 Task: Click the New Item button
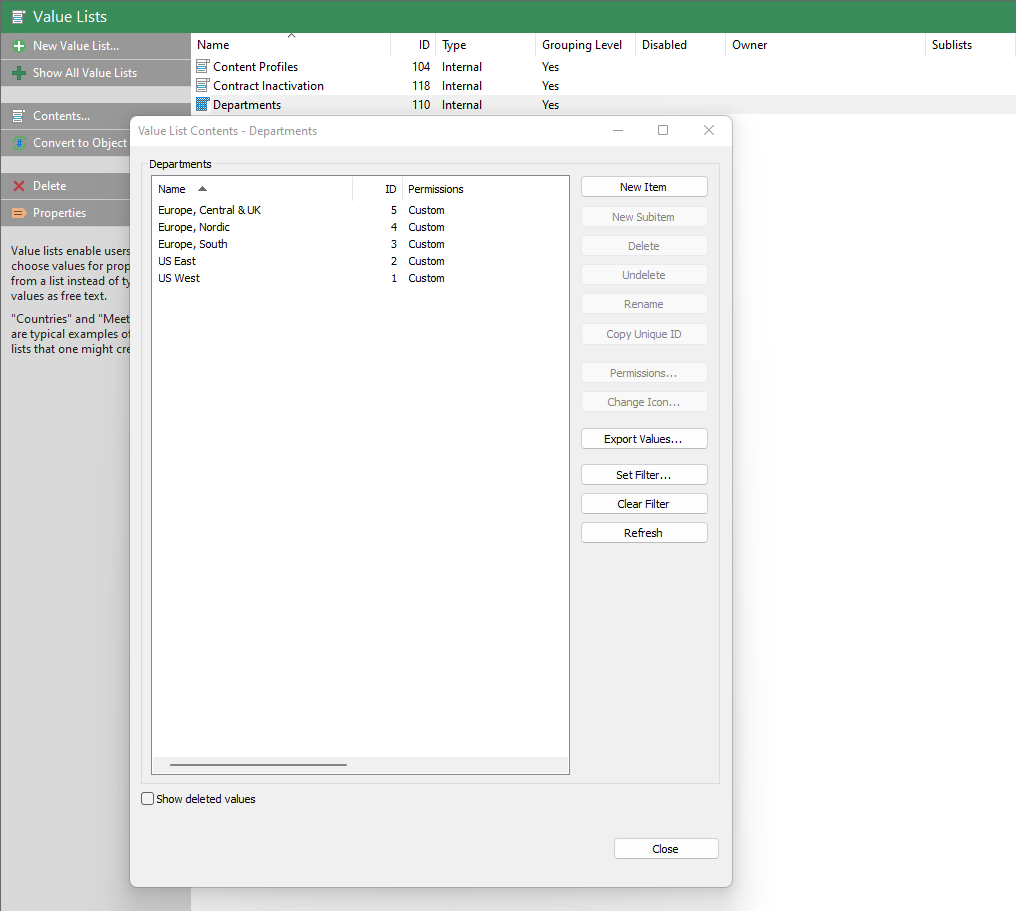644,186
